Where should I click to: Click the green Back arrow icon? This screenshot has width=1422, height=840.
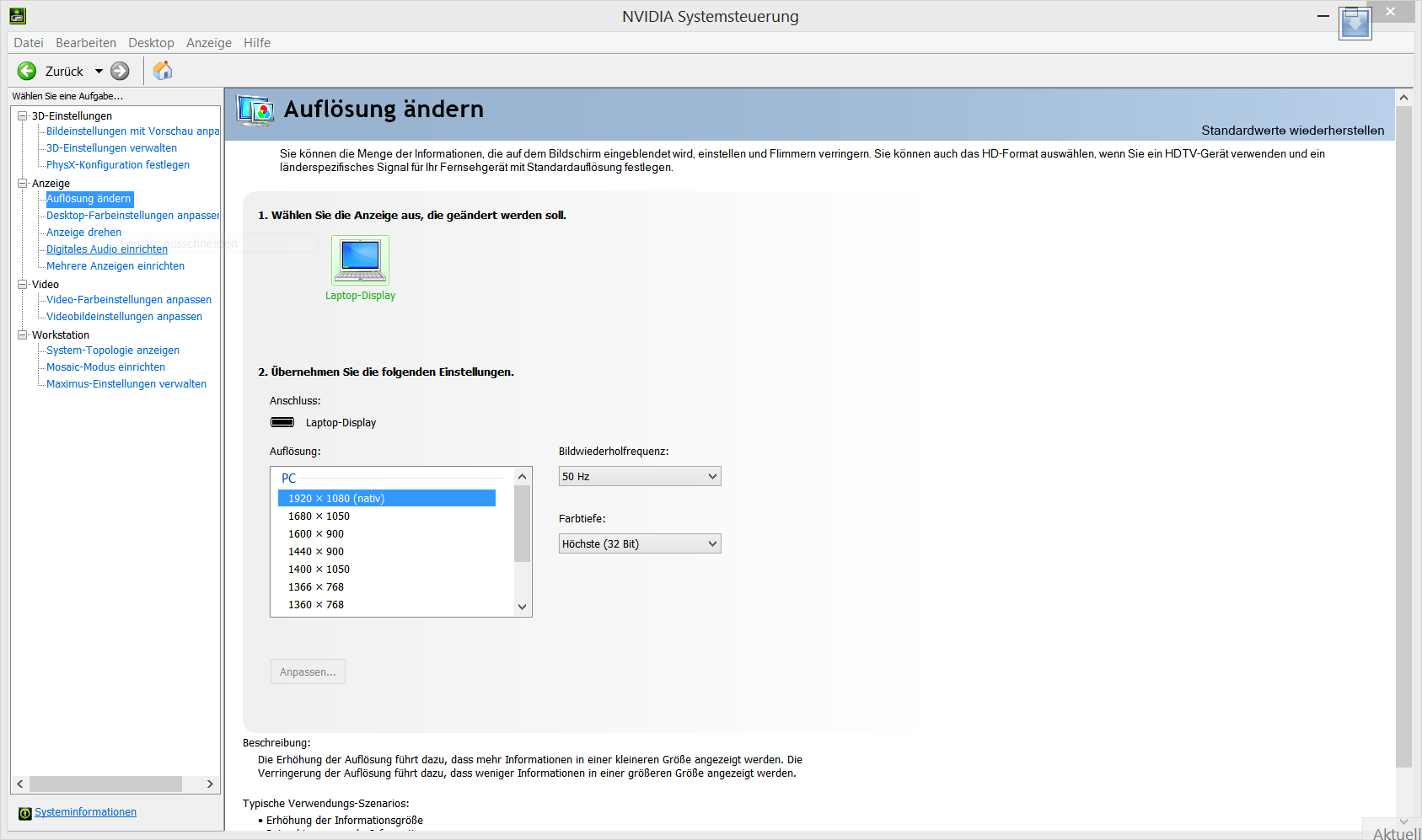click(27, 71)
